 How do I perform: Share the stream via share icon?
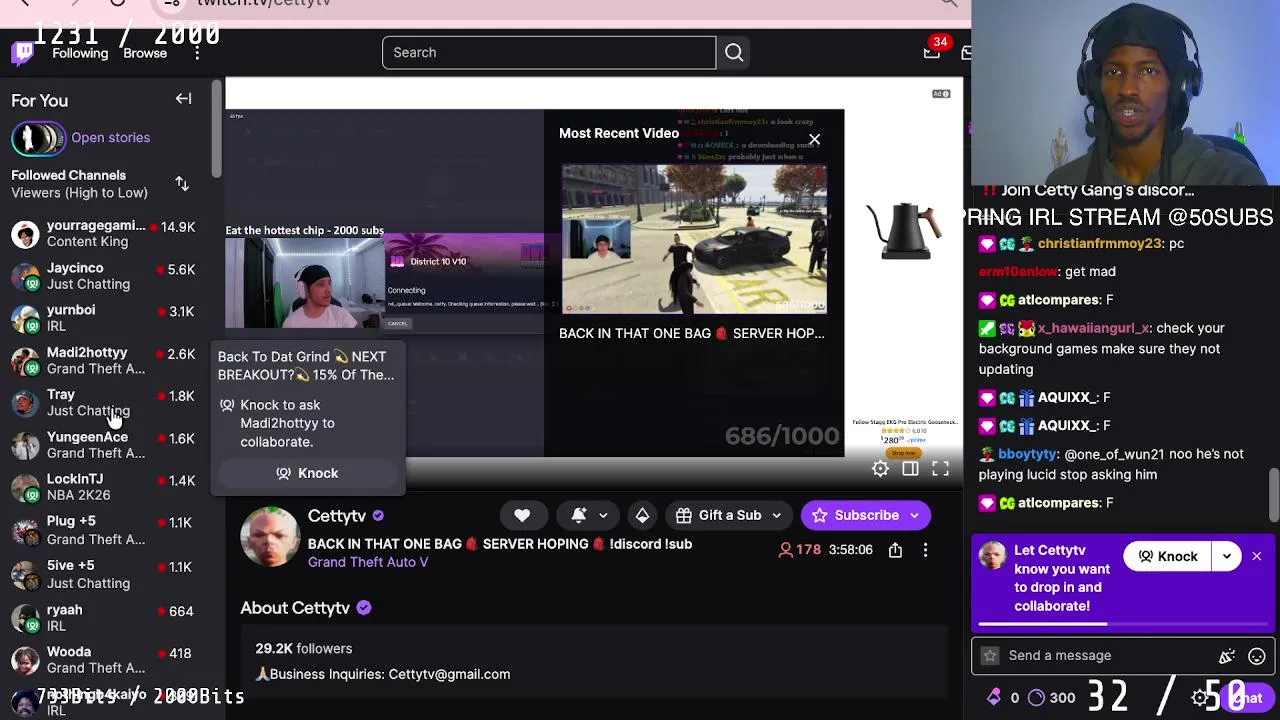[x=895, y=550]
